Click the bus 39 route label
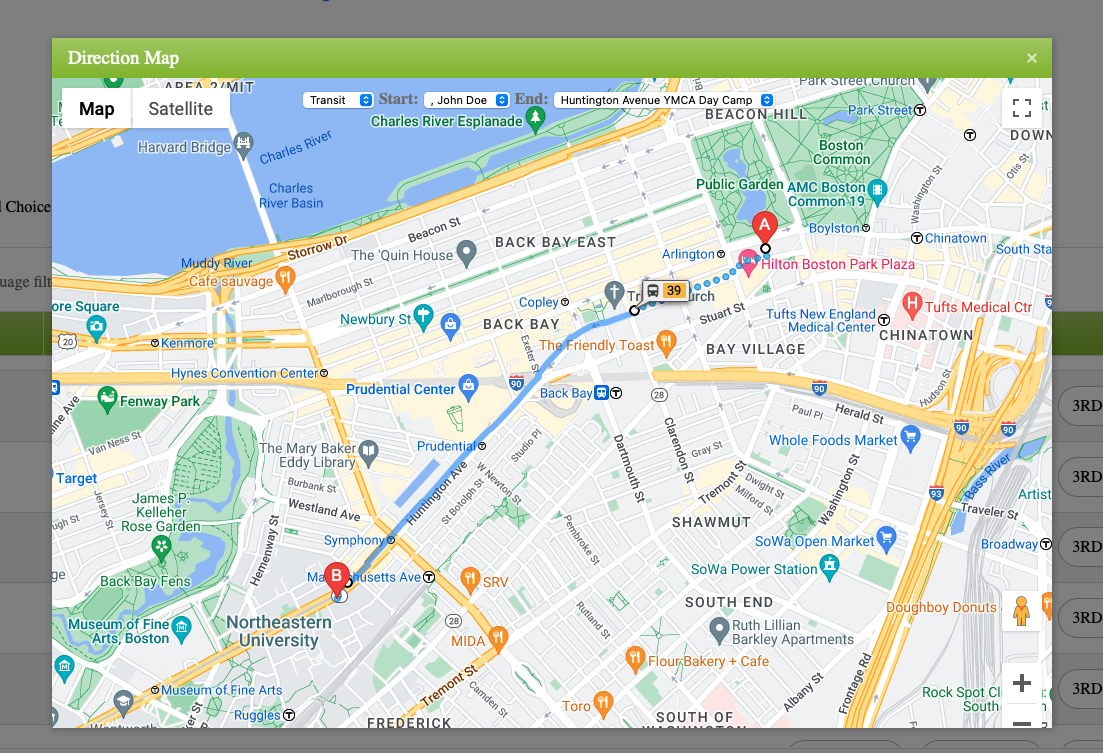This screenshot has width=1103, height=753. click(665, 290)
